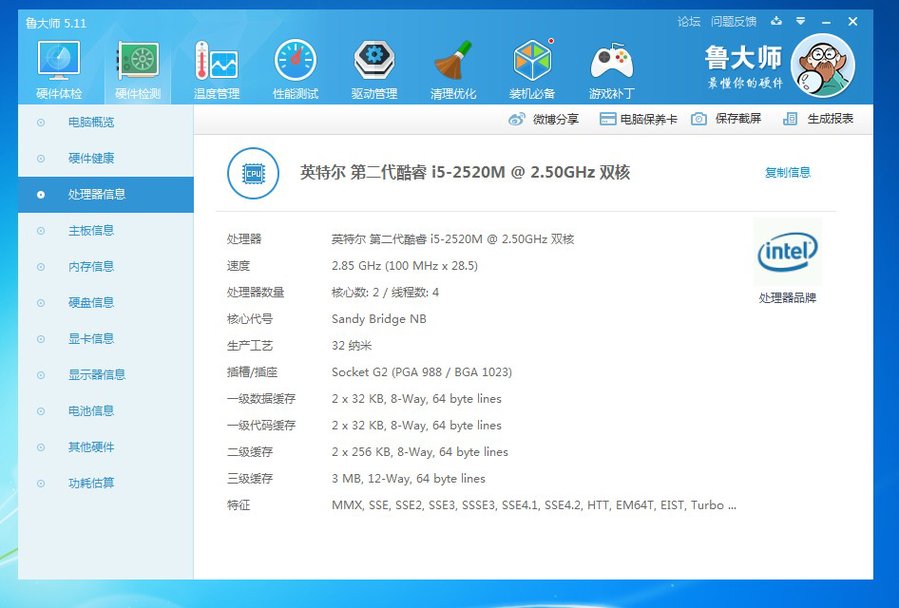
Task: Expand the title bar dropdown arrow menu
Action: coord(801,21)
